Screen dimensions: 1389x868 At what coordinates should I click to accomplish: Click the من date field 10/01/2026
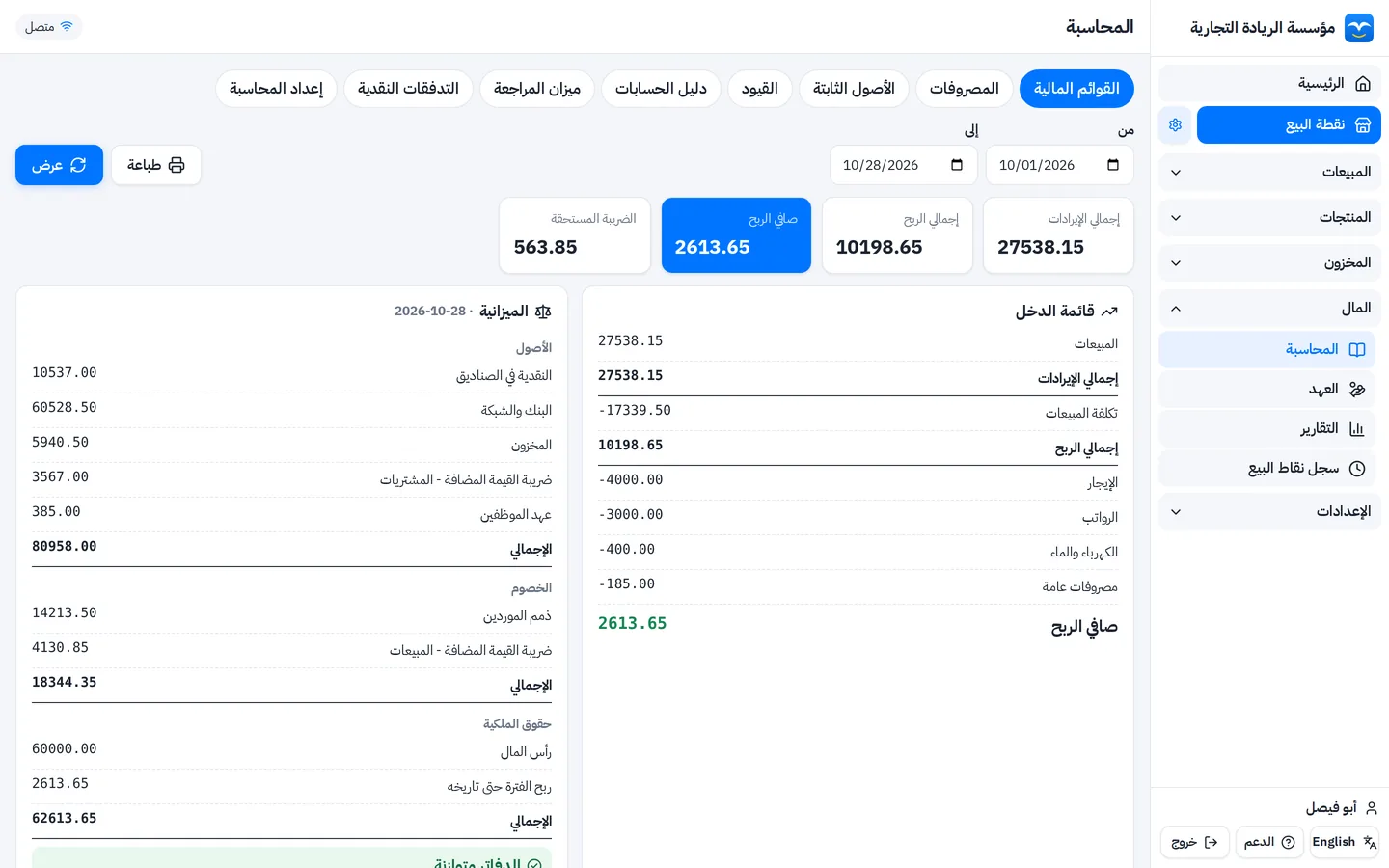tap(1059, 165)
